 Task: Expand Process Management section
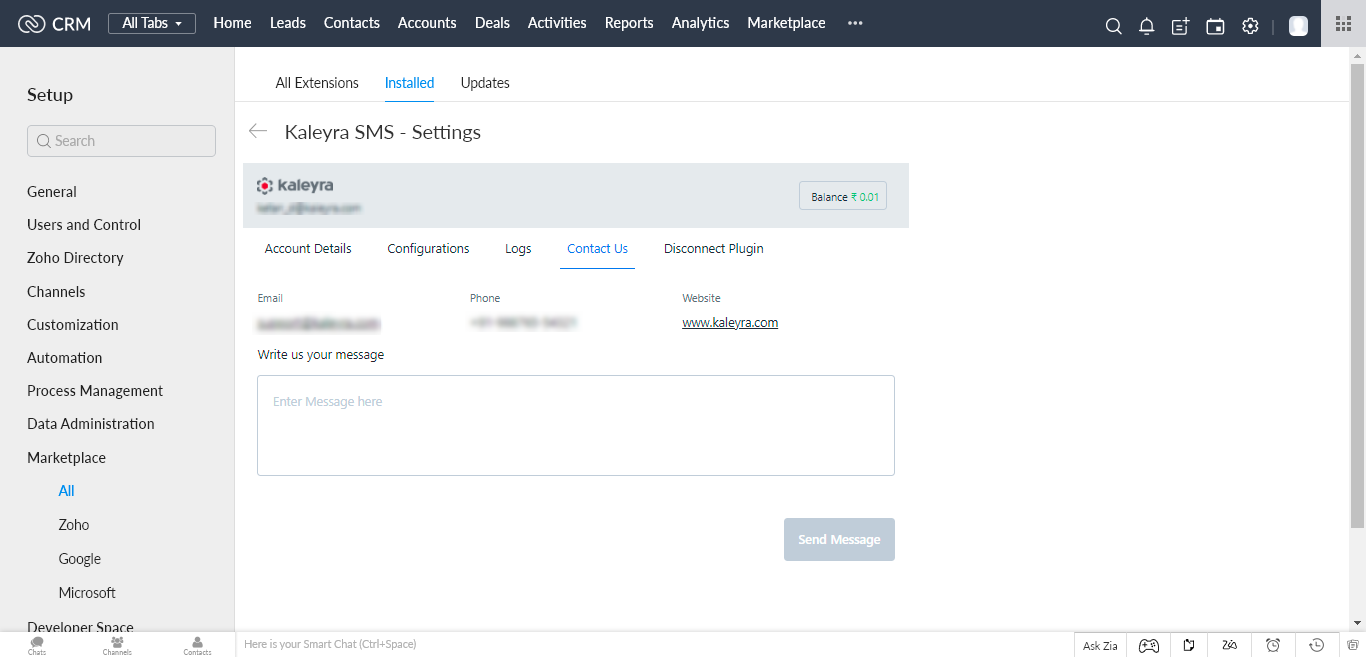tap(95, 390)
